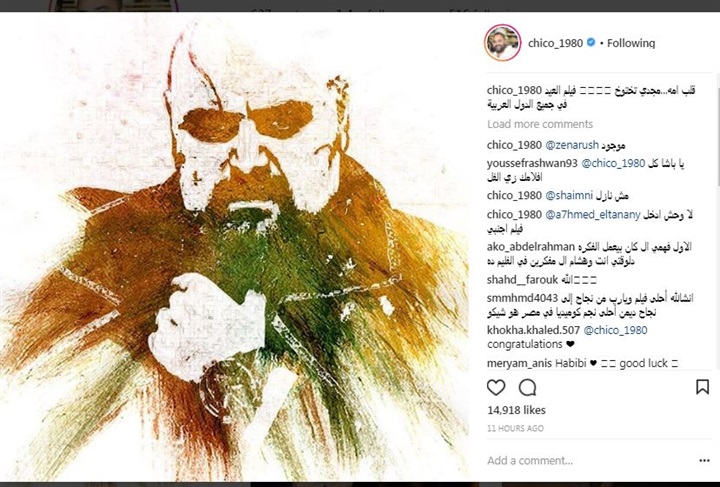Screen dimensions: 720x487
Task: Open chico_1980 username in header
Action: [x=556, y=43]
